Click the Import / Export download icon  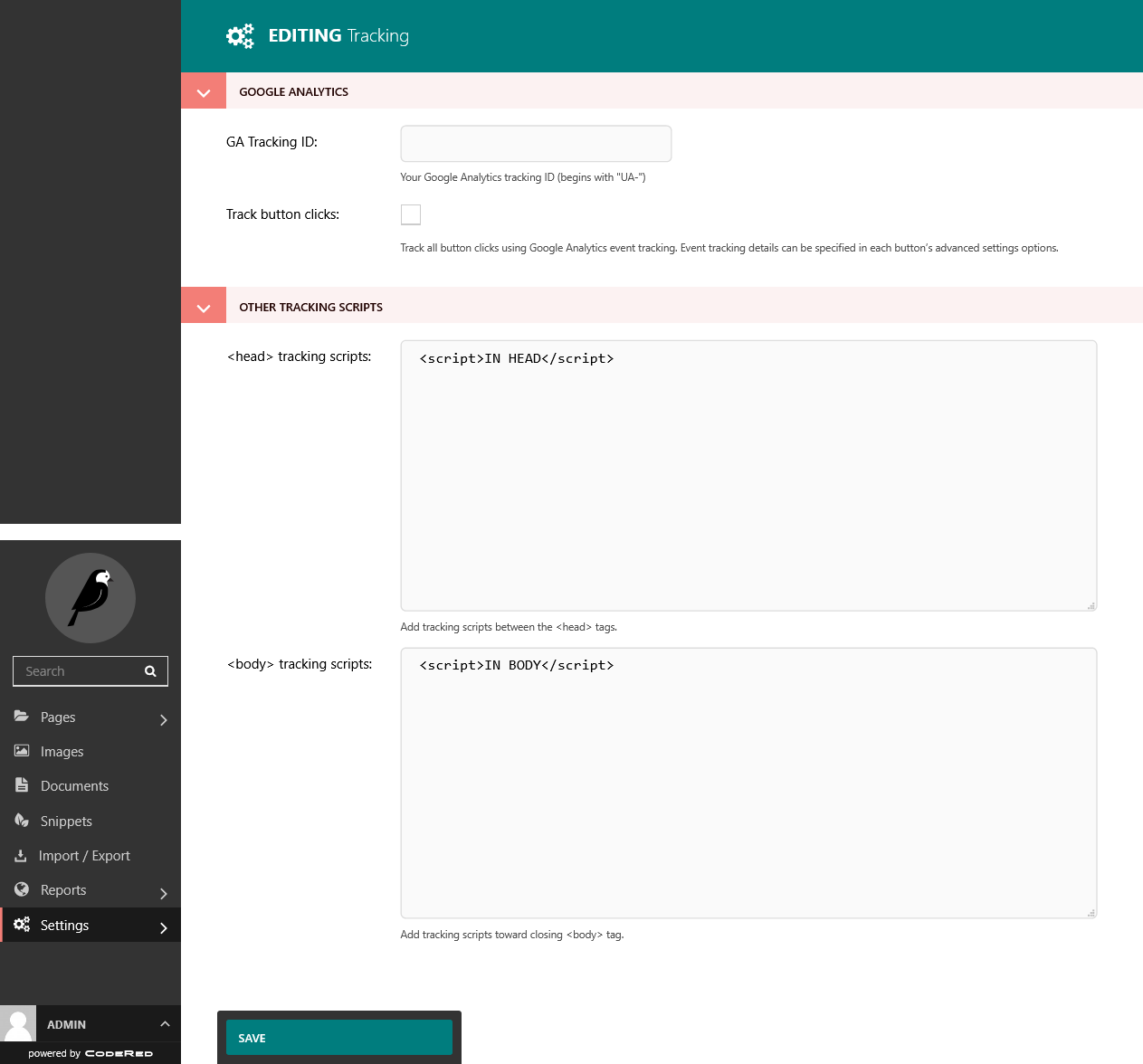tap(21, 855)
